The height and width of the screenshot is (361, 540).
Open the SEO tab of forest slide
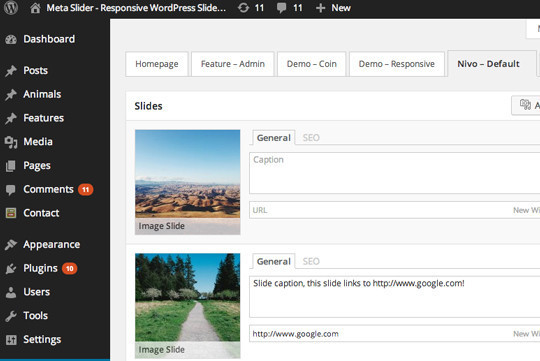pyautogui.click(x=311, y=261)
